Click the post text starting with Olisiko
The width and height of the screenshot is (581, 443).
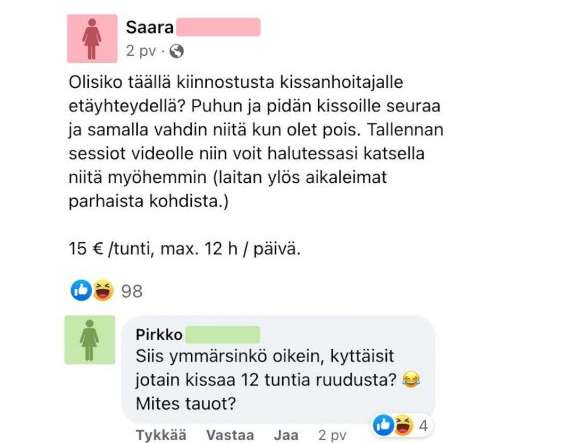coord(256,142)
